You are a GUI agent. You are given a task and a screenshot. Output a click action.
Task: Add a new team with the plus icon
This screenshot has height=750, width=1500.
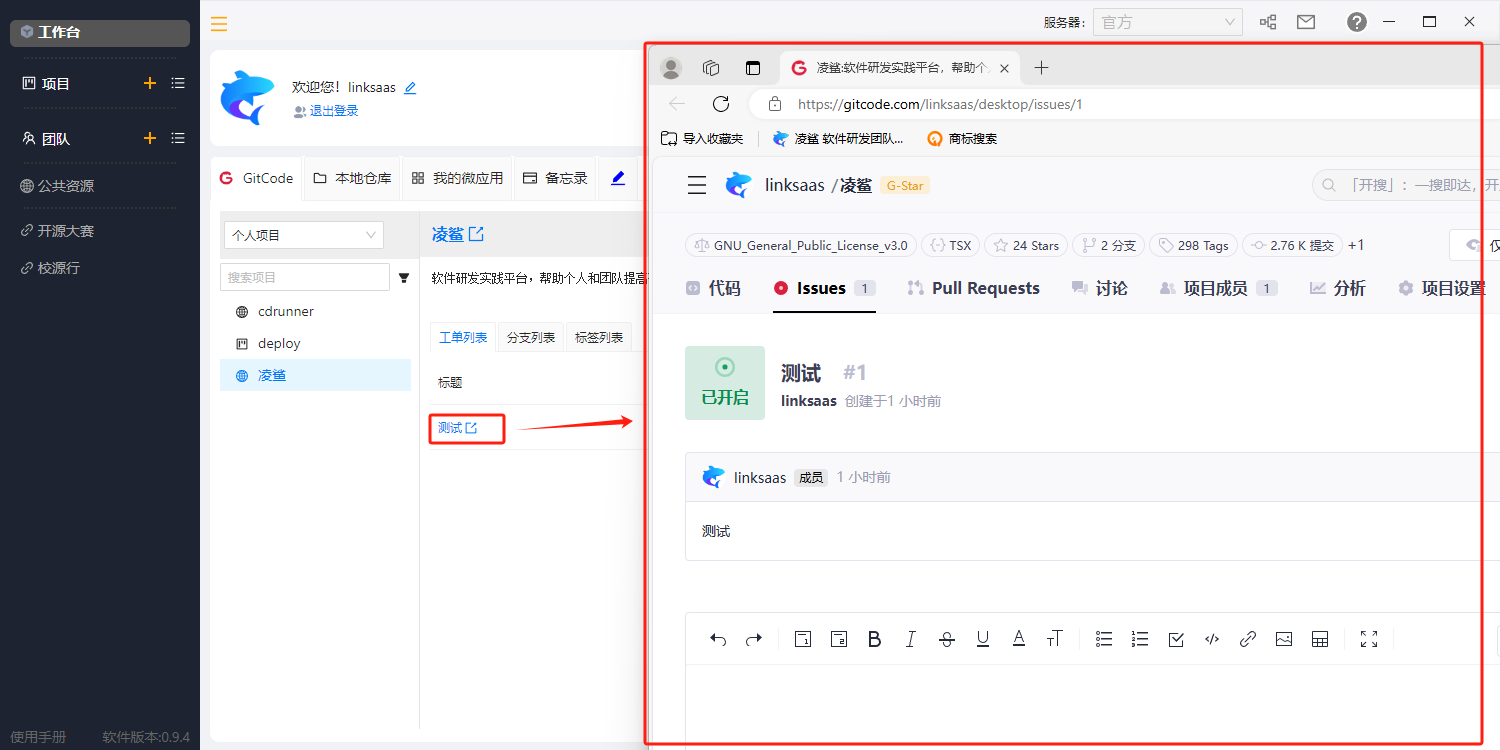(150, 138)
